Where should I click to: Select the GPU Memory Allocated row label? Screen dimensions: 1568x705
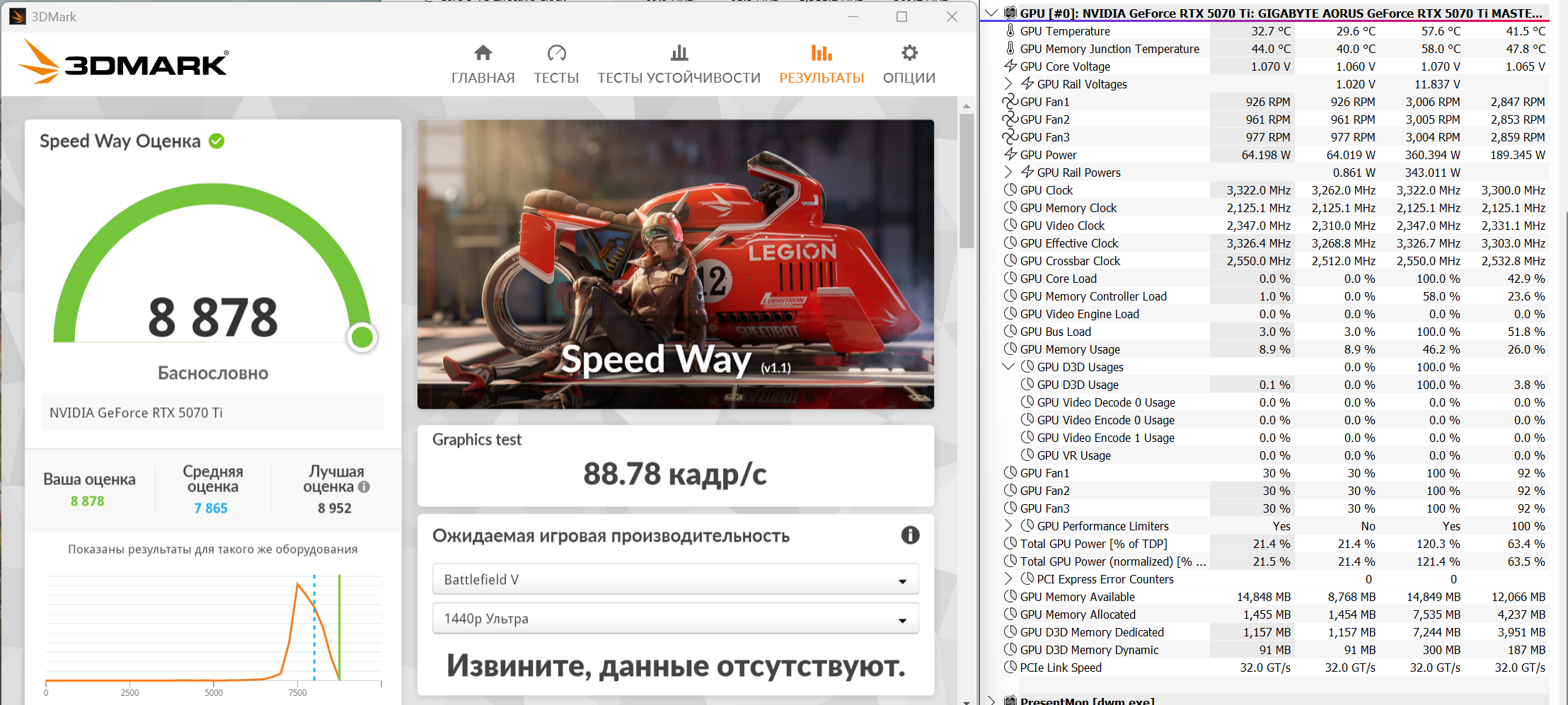[x=1078, y=614]
